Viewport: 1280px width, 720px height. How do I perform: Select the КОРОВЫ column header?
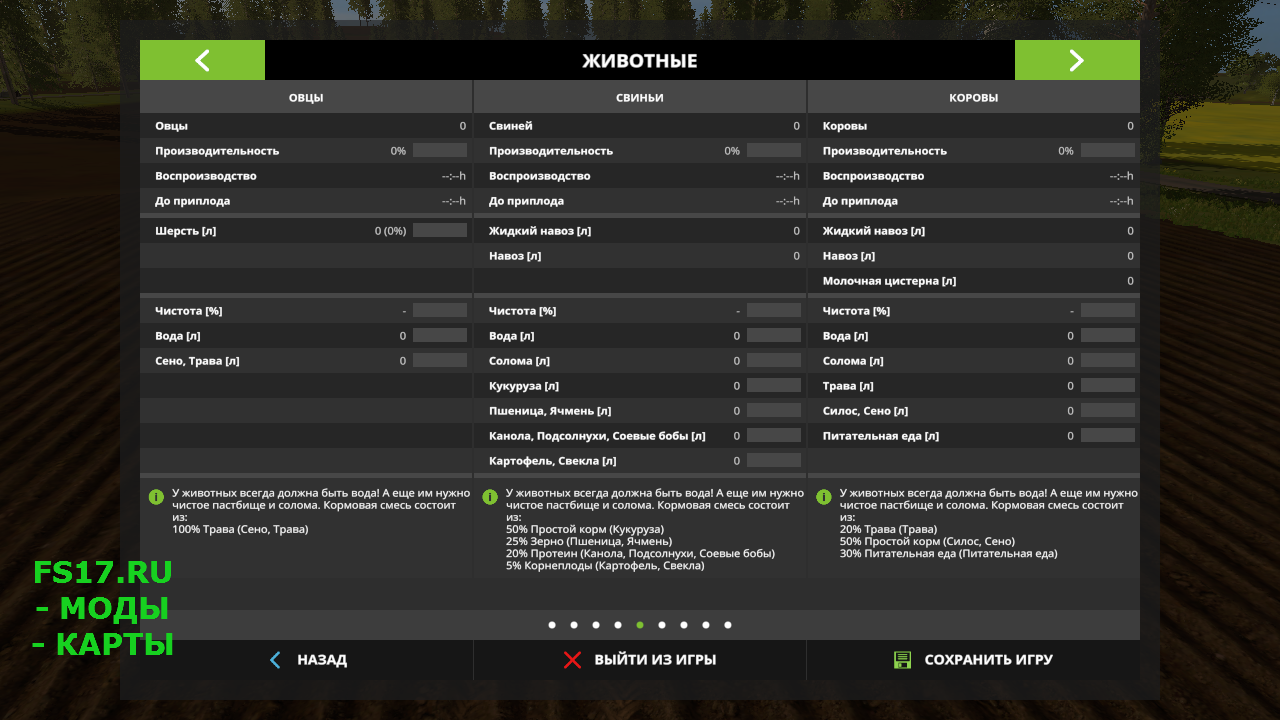pyautogui.click(x=973, y=98)
